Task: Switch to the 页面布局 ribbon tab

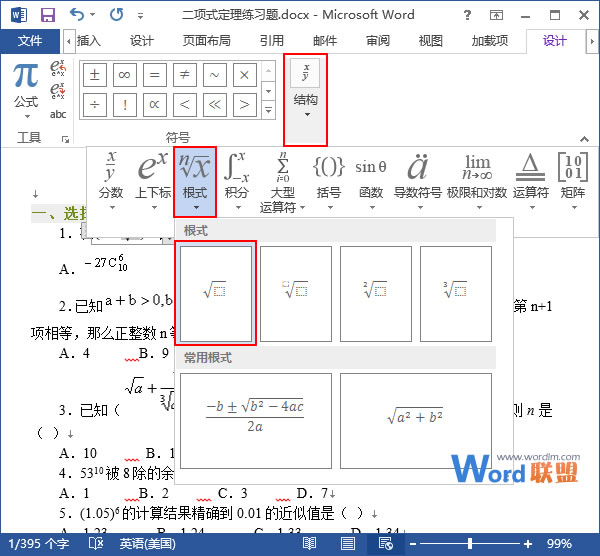Action: 206,41
